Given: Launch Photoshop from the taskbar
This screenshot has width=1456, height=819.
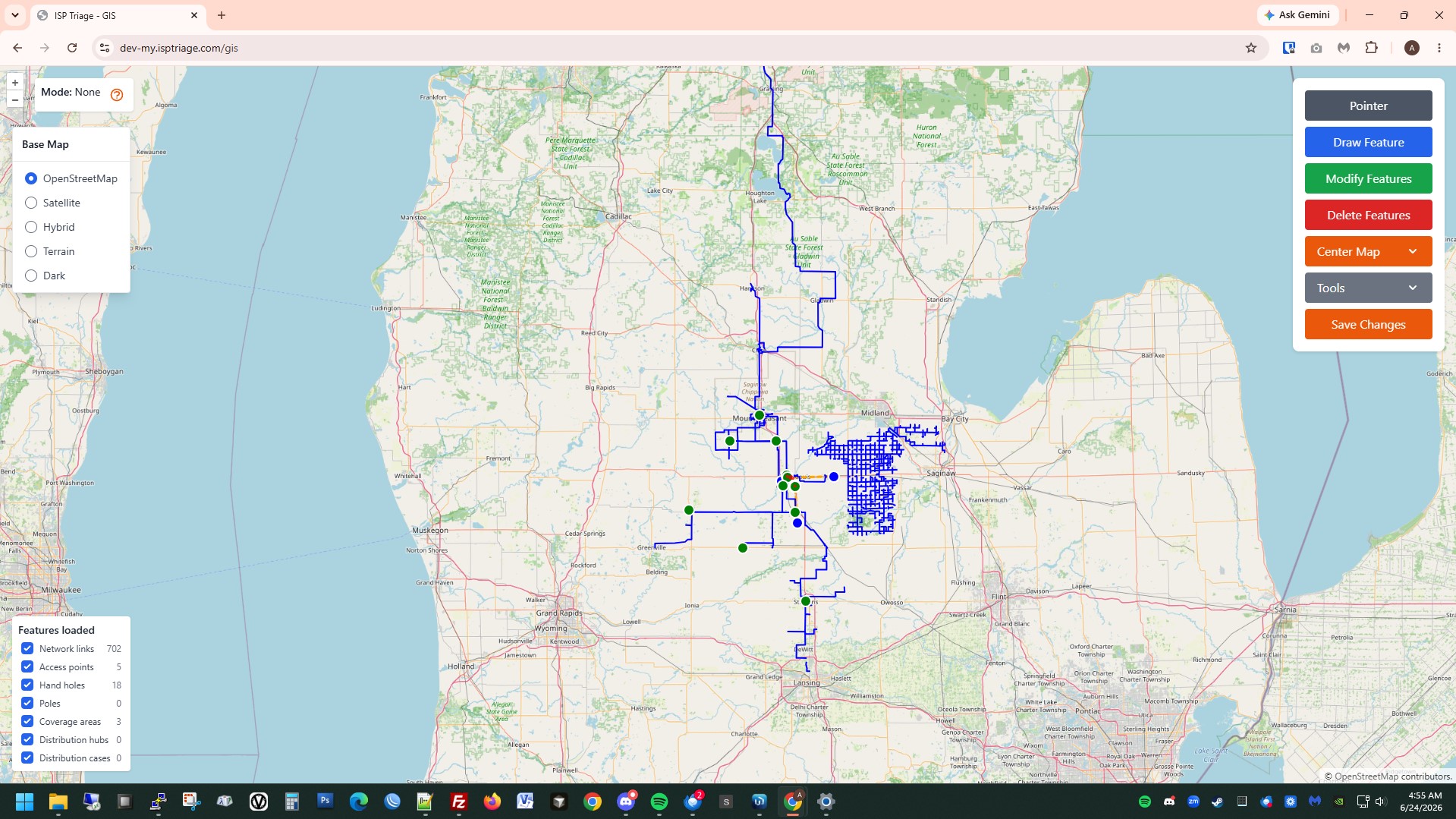Looking at the screenshot, I should tap(325, 802).
